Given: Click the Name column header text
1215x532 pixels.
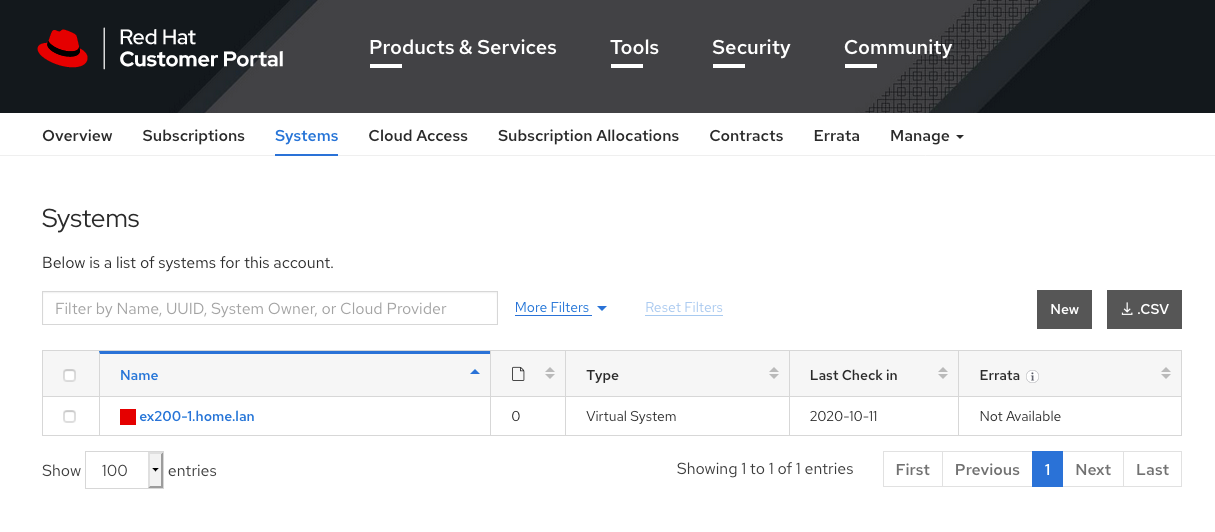Looking at the screenshot, I should point(139,375).
